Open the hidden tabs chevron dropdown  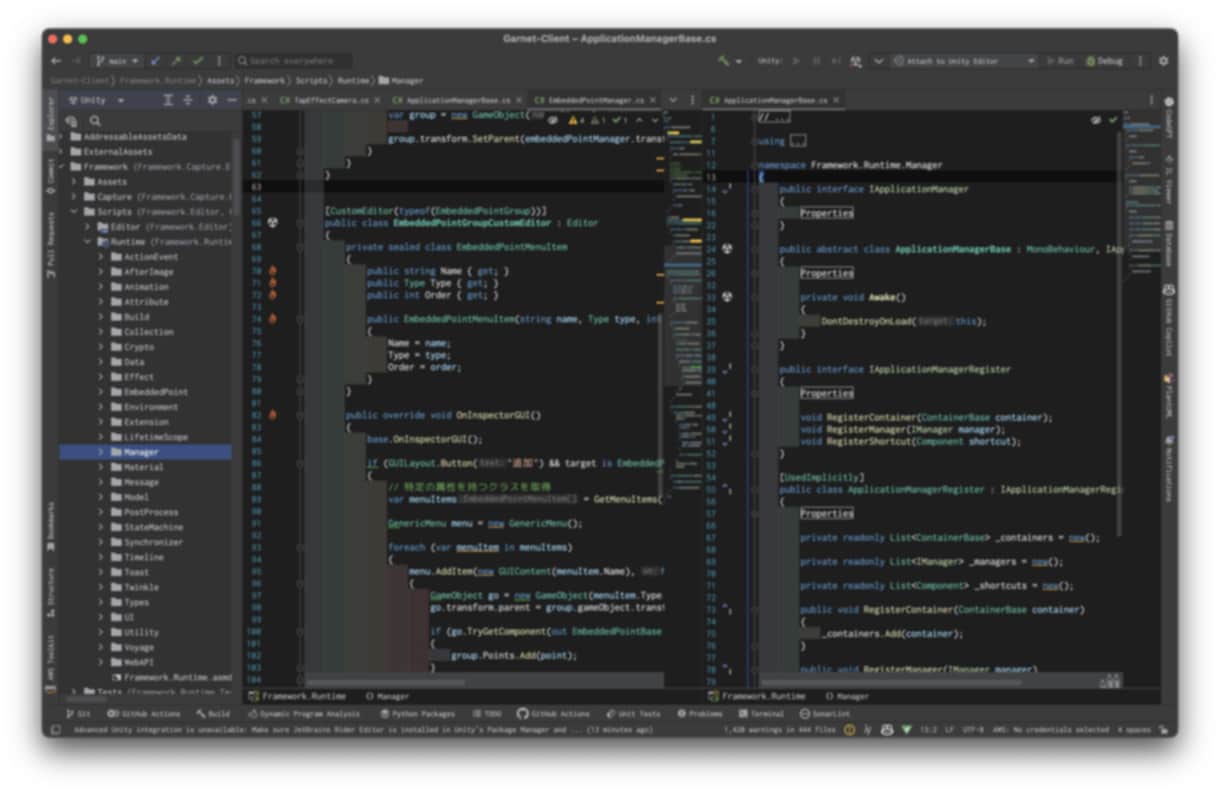(673, 100)
